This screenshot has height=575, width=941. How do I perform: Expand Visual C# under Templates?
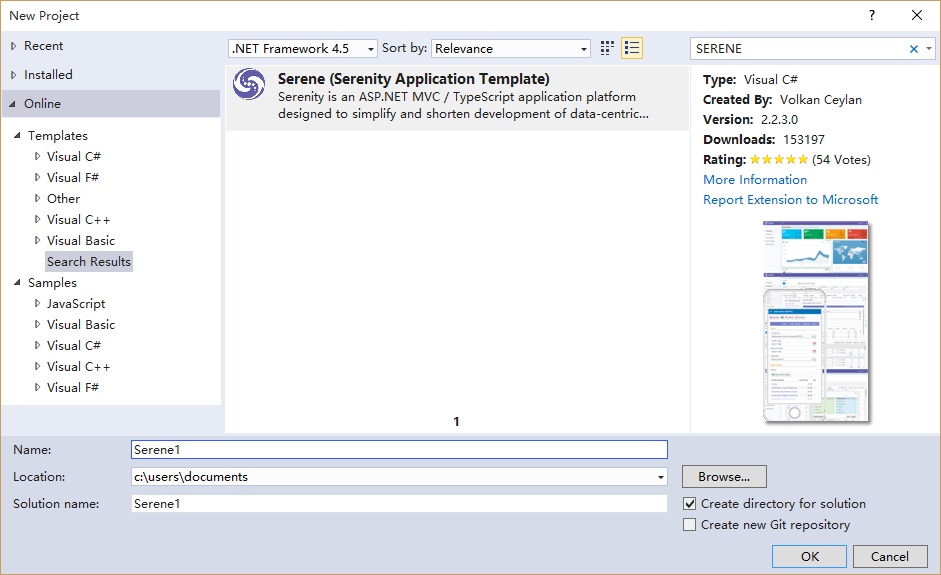[x=38, y=156]
